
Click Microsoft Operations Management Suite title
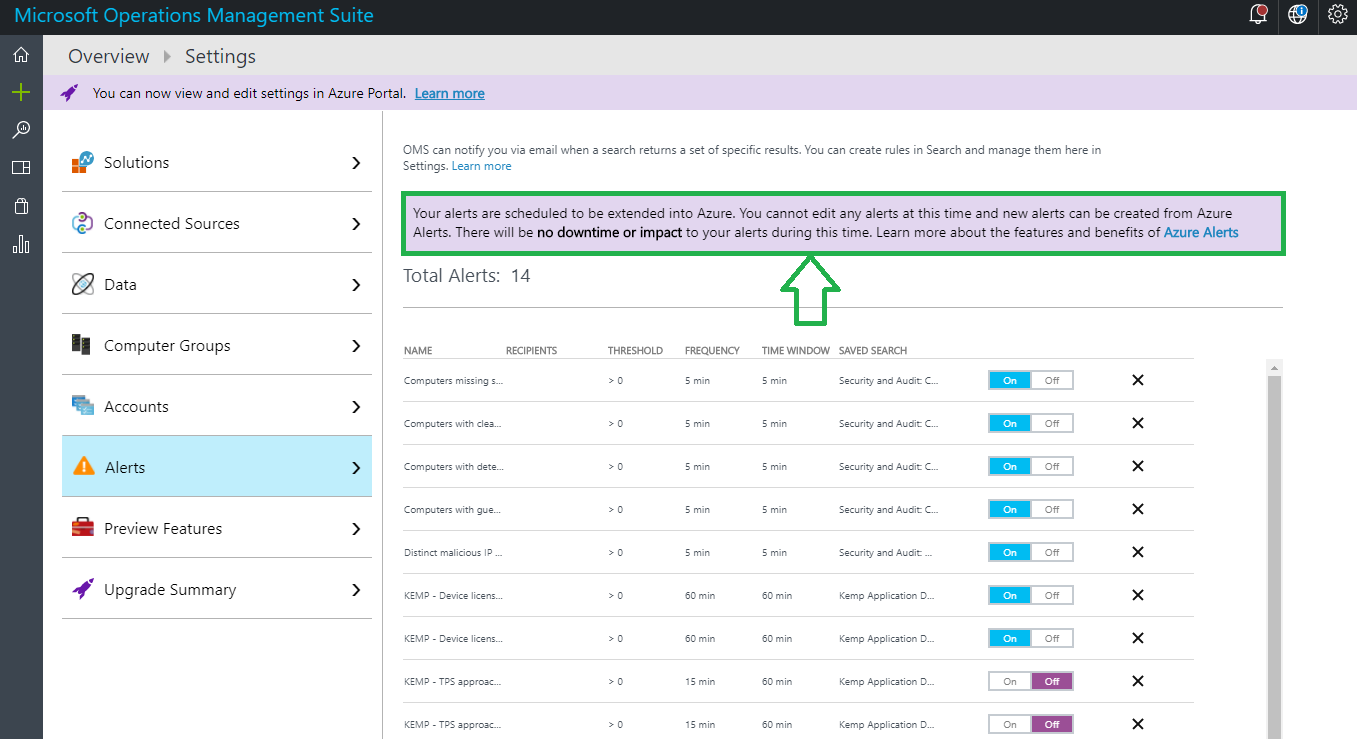pyautogui.click(x=194, y=15)
